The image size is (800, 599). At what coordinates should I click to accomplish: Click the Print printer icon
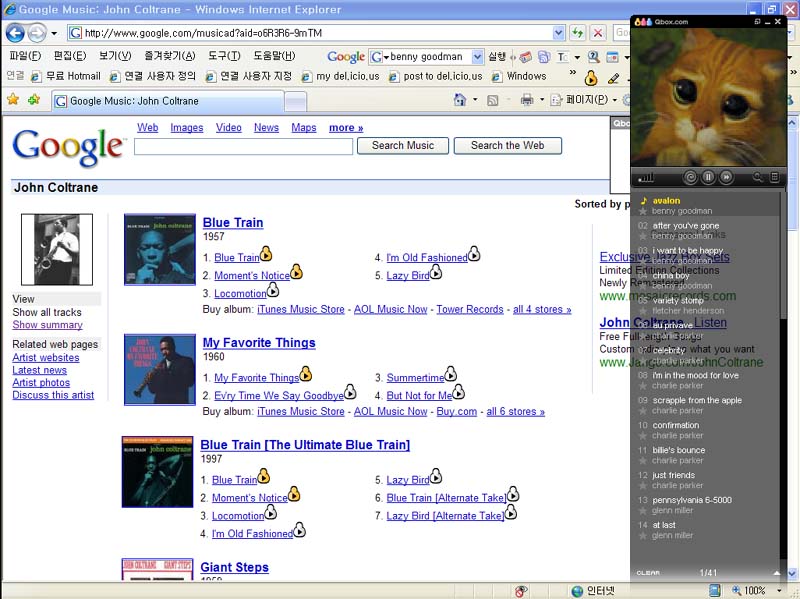[527, 99]
